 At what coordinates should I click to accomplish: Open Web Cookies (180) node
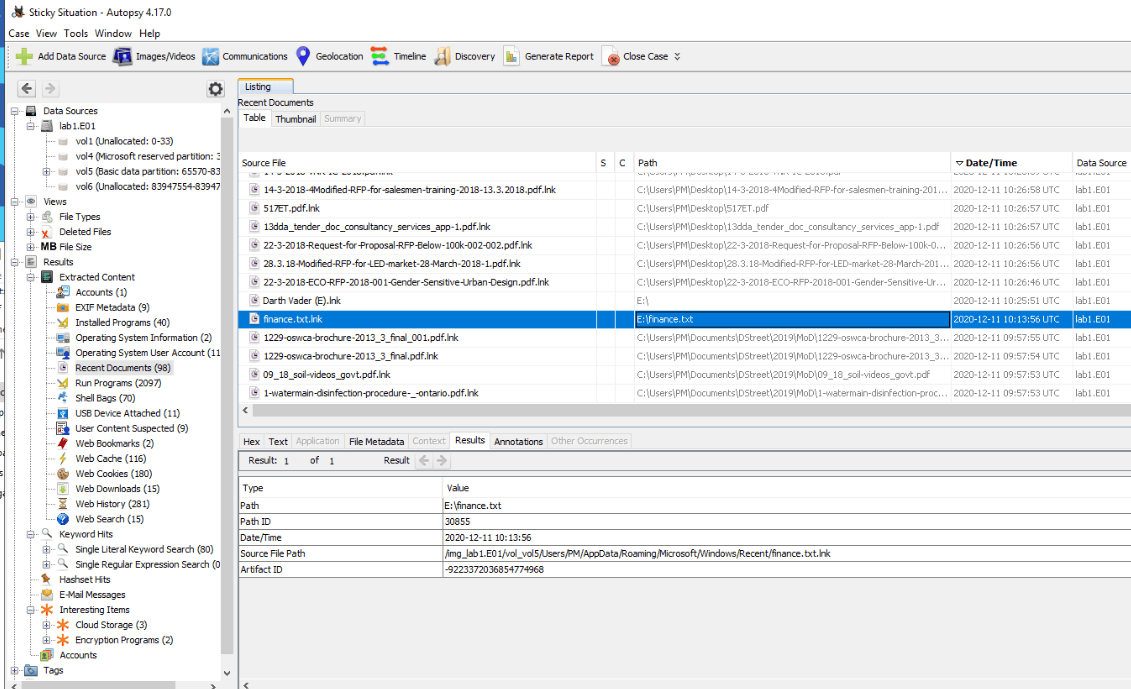coord(113,474)
